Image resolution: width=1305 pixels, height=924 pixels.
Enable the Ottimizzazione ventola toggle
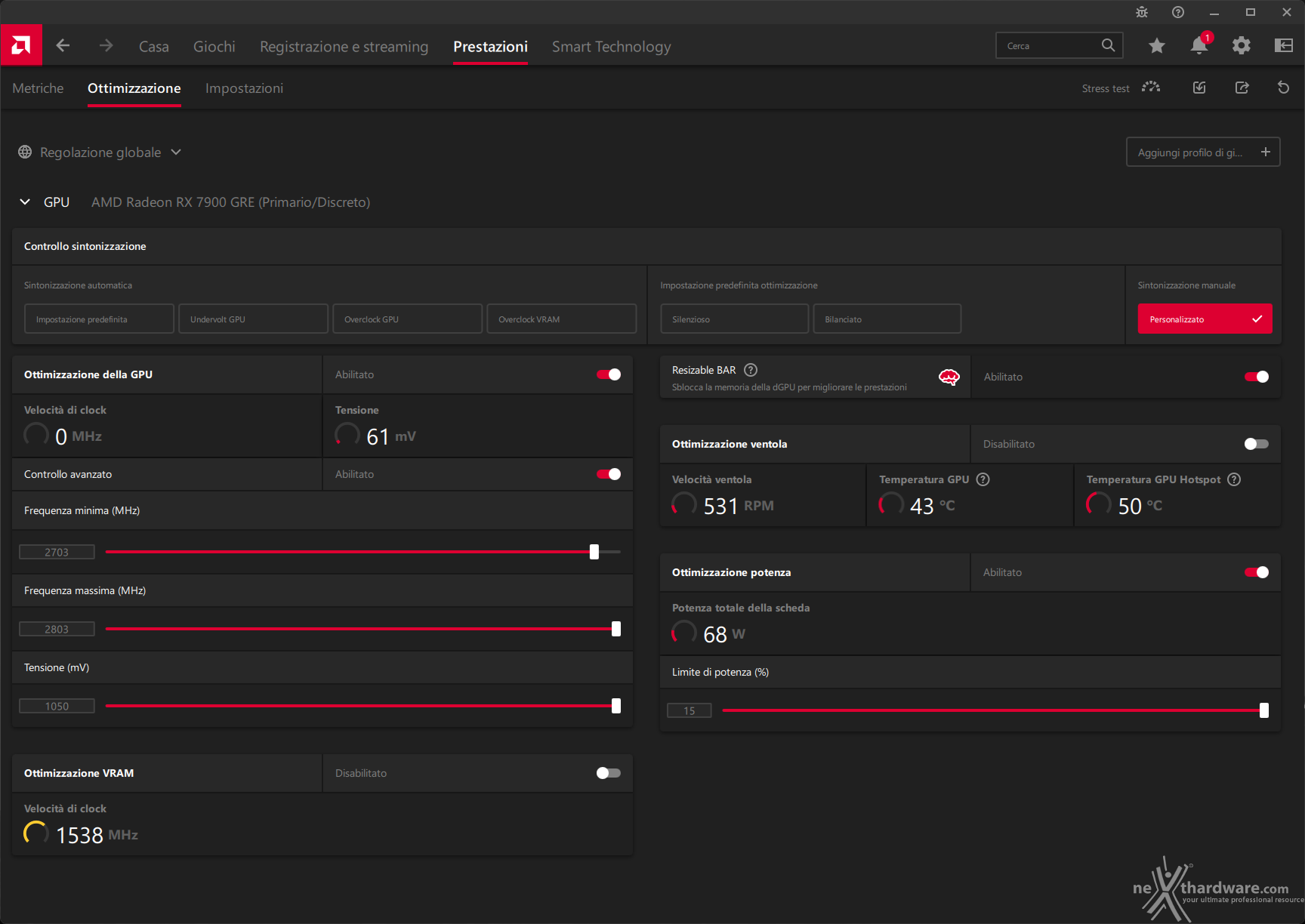click(1257, 444)
